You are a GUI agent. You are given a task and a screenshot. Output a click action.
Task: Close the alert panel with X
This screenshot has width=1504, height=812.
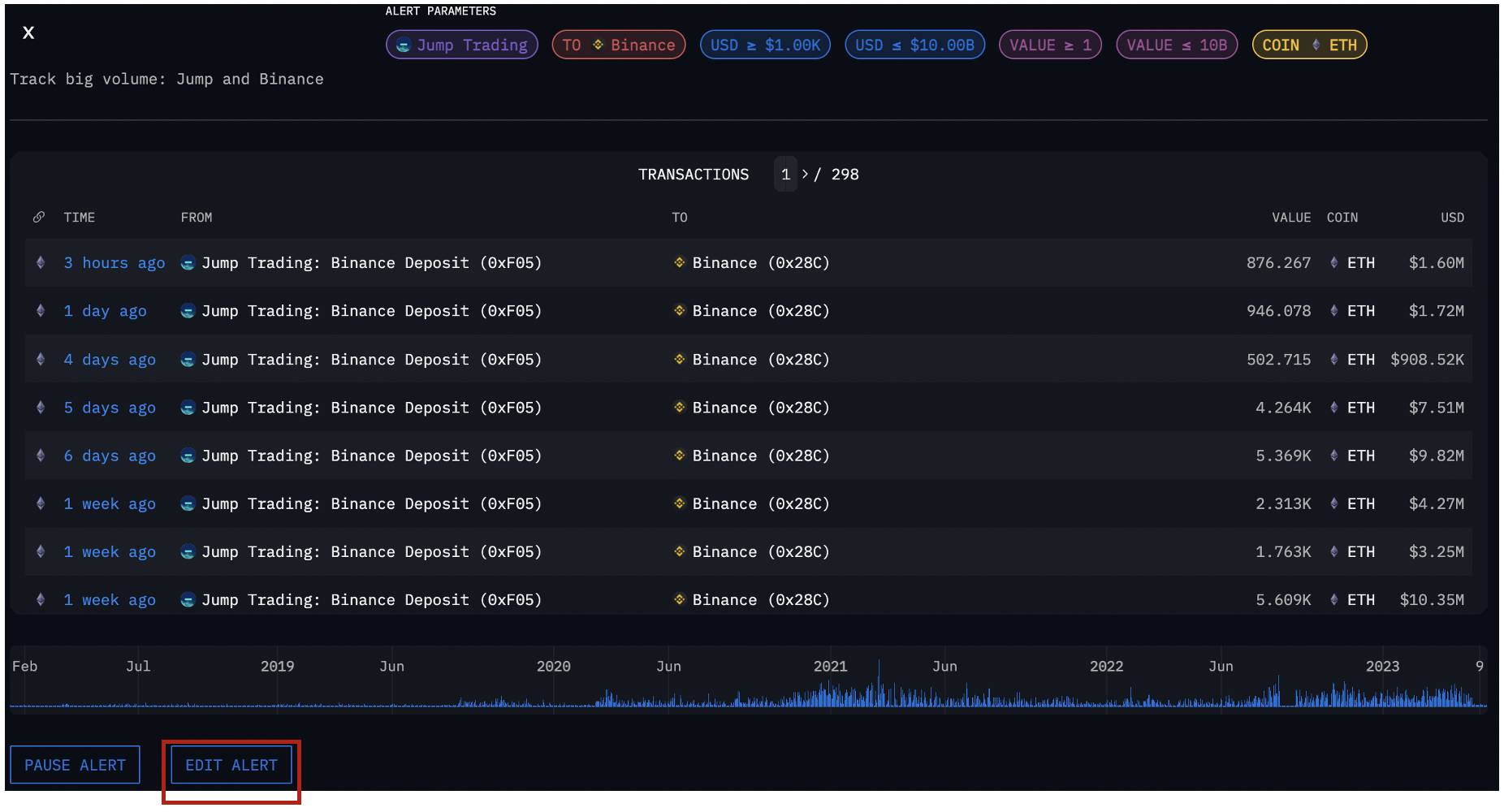pos(28,32)
